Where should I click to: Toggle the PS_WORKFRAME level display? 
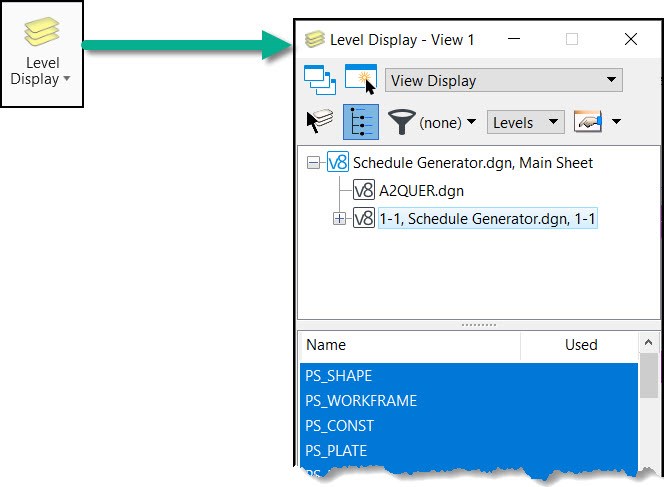tap(469, 401)
